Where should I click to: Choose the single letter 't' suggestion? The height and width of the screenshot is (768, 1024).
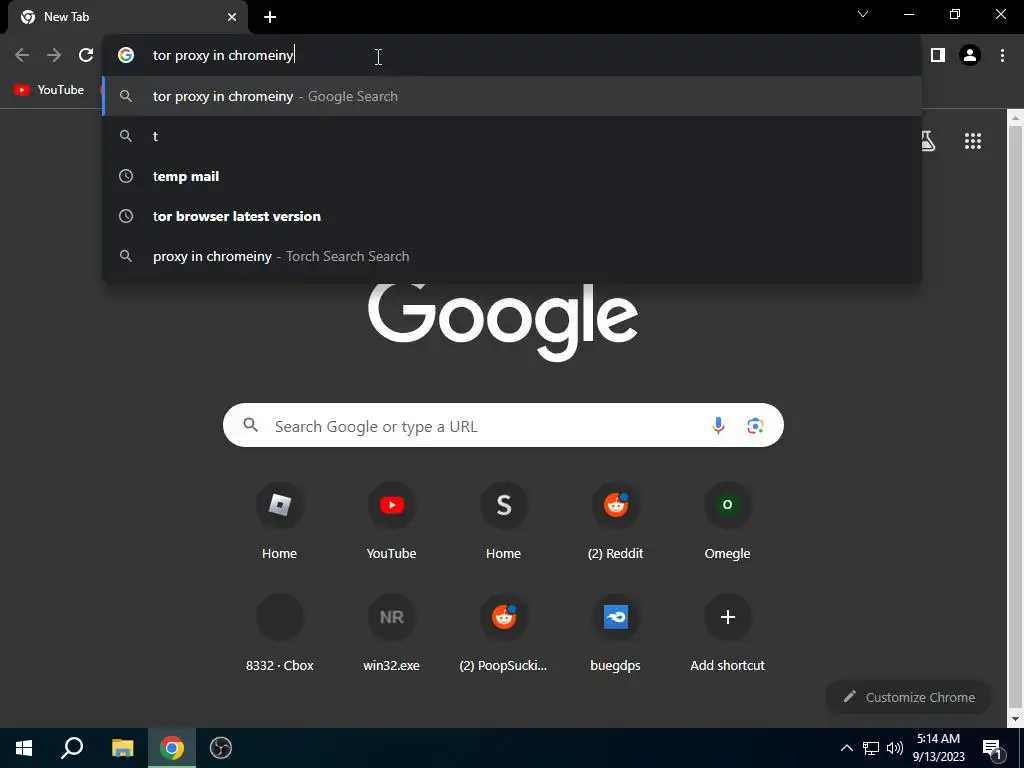(512, 136)
